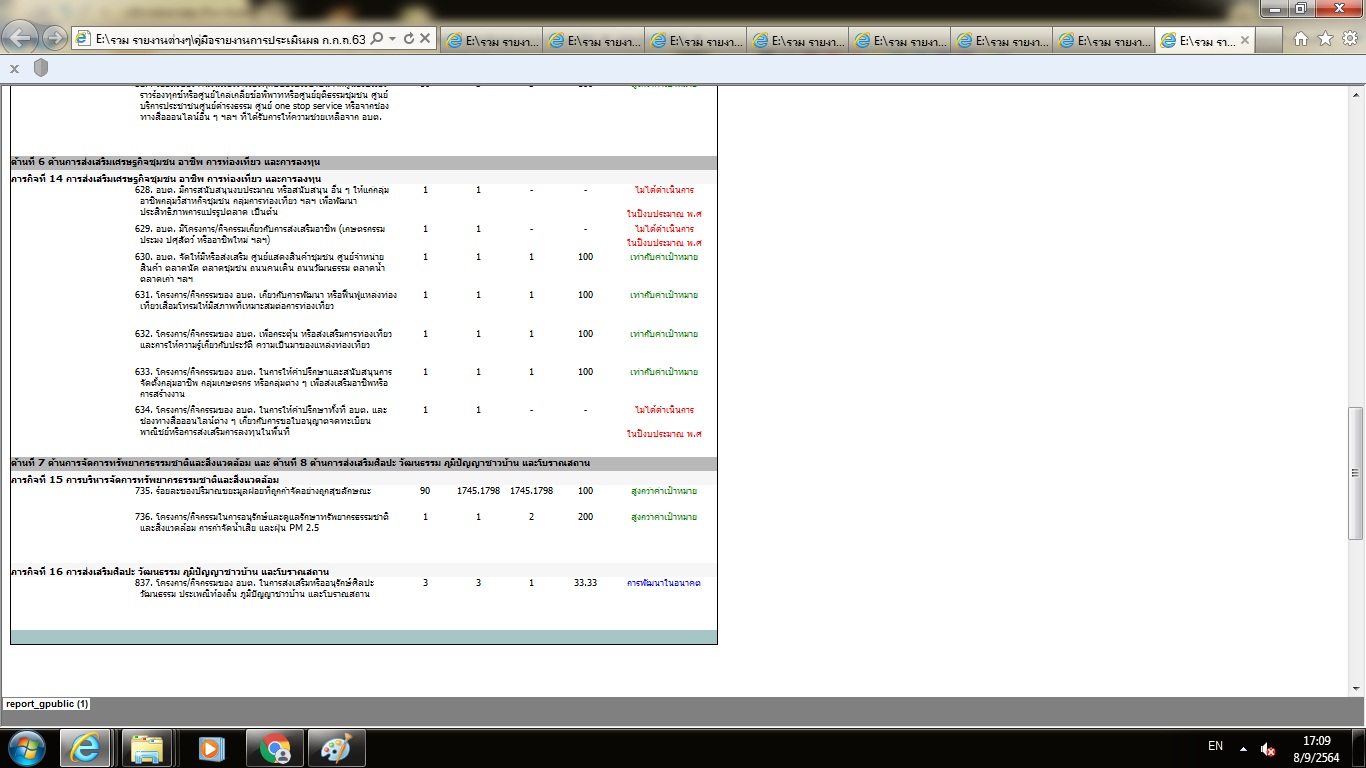Open Google Chrome from the taskbar
The height and width of the screenshot is (768, 1366).
(x=276, y=748)
